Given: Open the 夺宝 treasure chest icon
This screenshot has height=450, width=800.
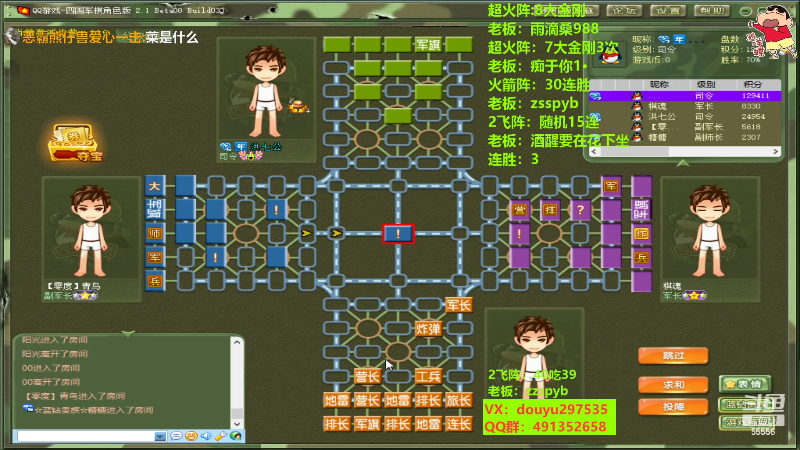Looking at the screenshot, I should pyautogui.click(x=75, y=142).
